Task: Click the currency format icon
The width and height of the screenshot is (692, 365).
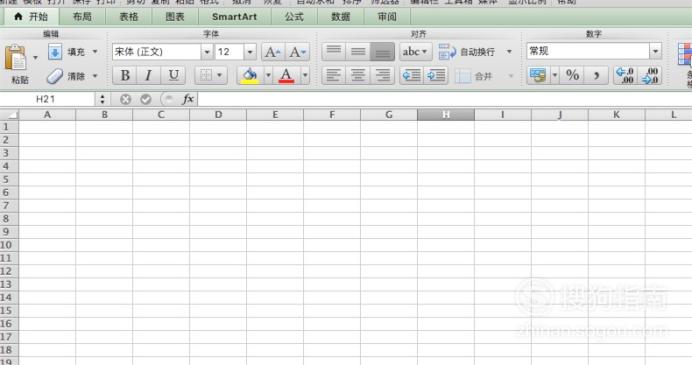Action: pyautogui.click(x=538, y=75)
